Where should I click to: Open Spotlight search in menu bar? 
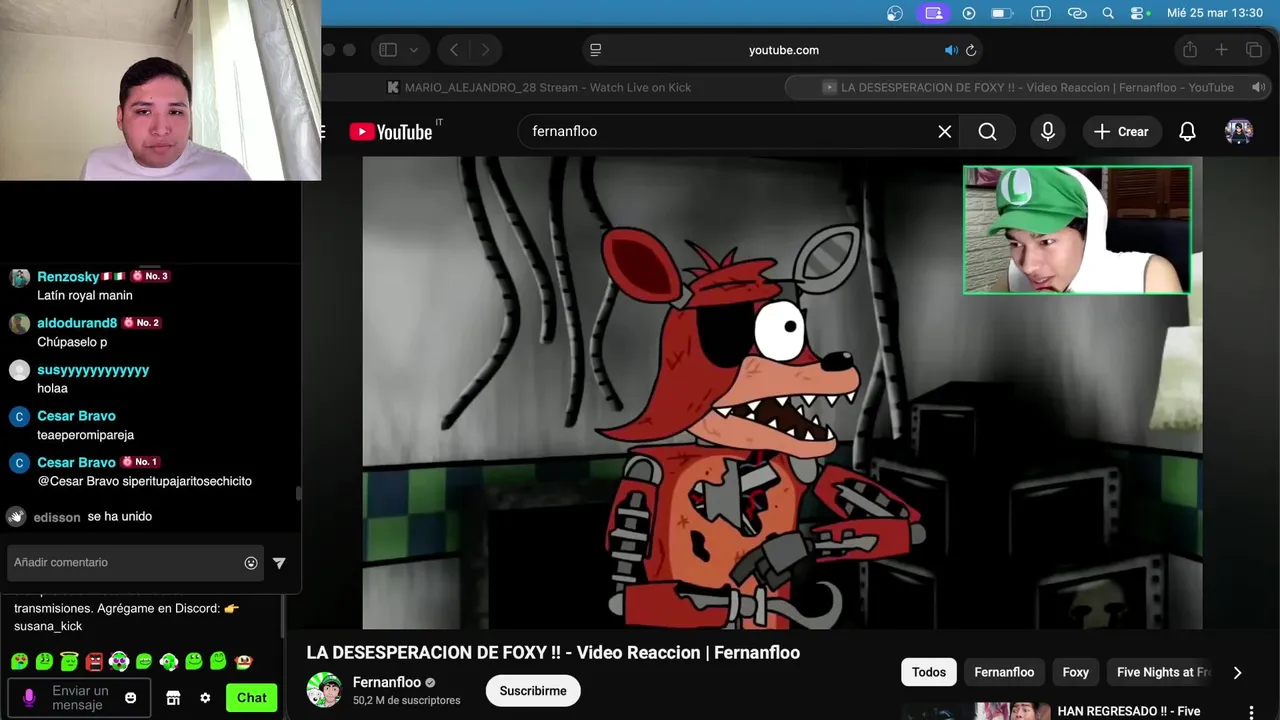point(1108,13)
